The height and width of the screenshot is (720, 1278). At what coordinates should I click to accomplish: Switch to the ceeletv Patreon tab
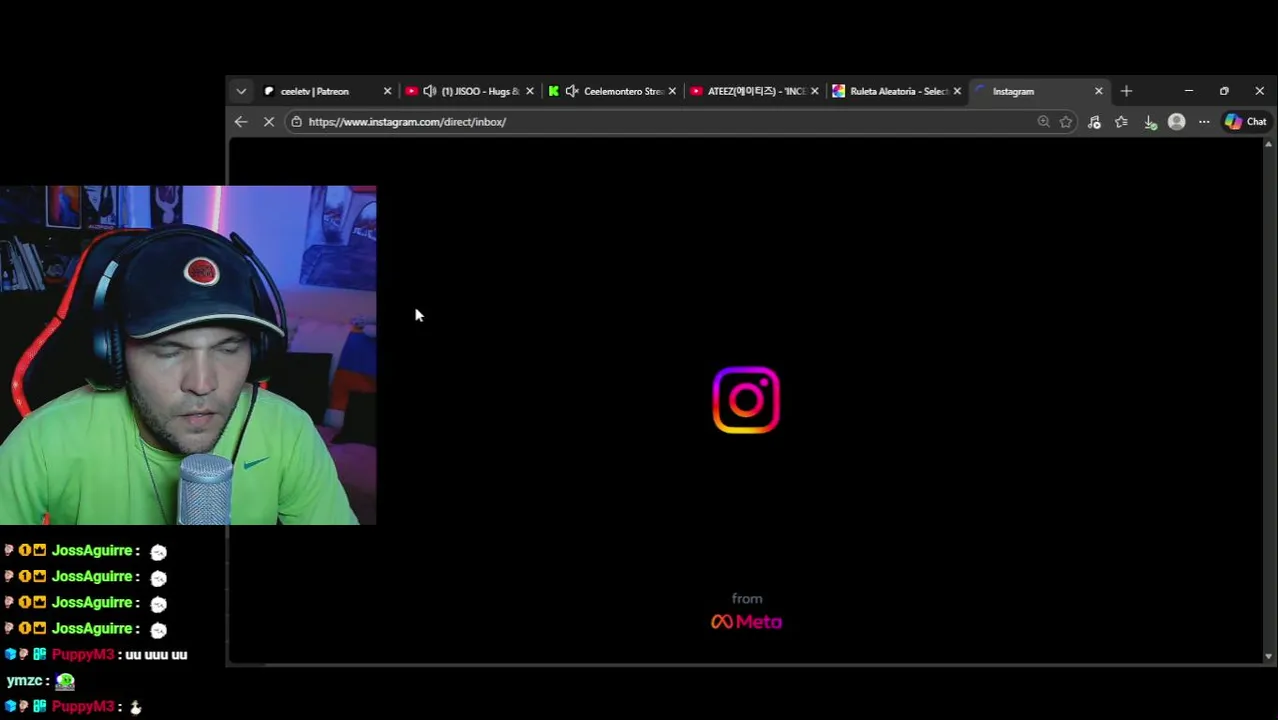314,91
